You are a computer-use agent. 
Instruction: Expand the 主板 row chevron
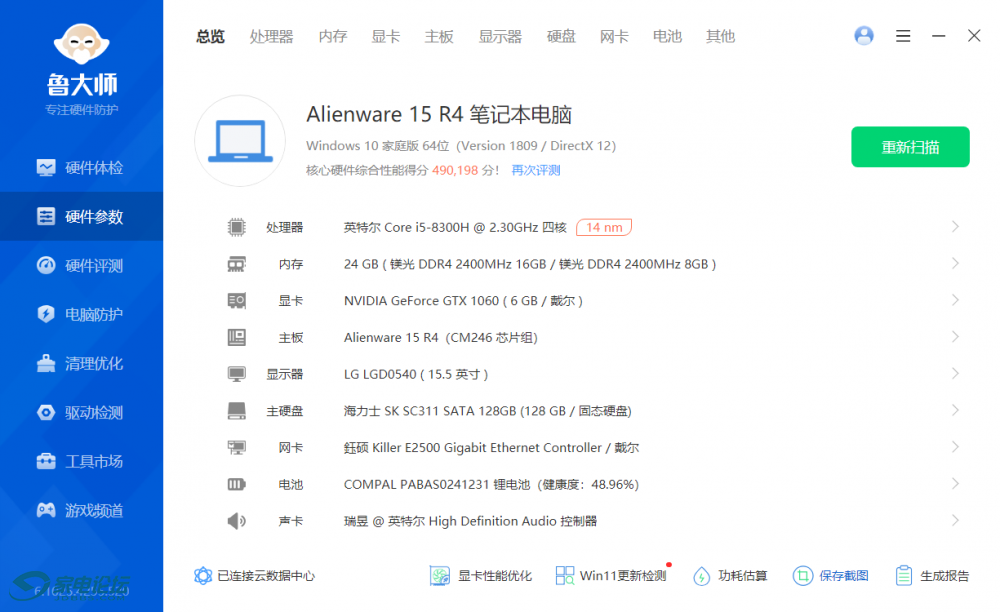point(955,337)
